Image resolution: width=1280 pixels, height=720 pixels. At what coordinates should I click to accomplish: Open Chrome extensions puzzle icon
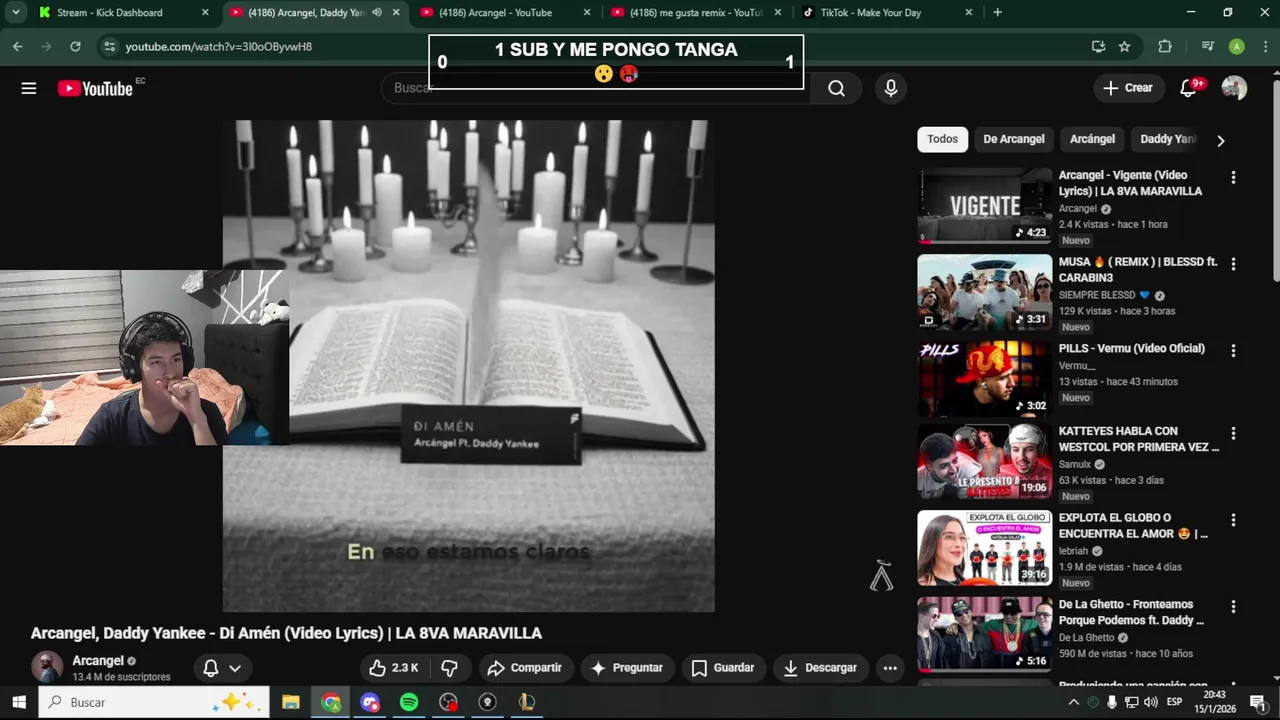[x=1165, y=46]
